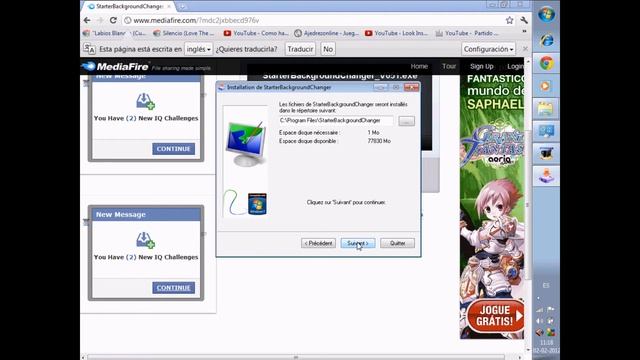Click the browse '...' button for install folder
640x360 pixels.
point(406,121)
